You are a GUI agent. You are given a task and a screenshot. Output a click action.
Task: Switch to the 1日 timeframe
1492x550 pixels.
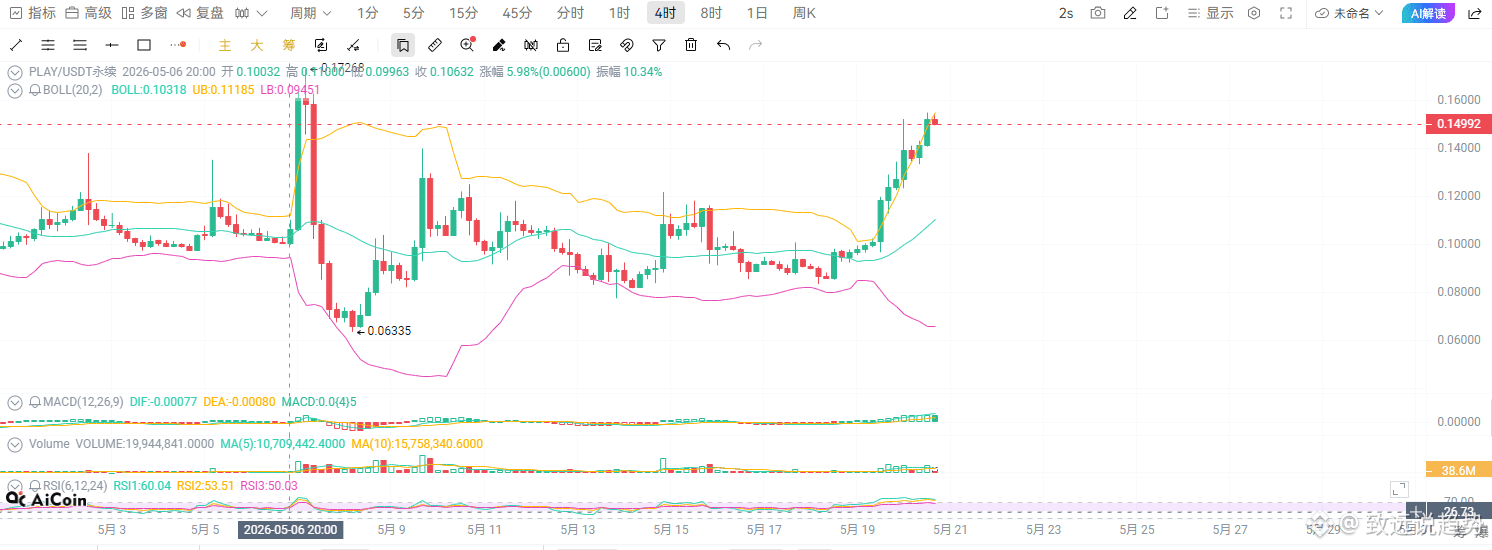click(757, 13)
